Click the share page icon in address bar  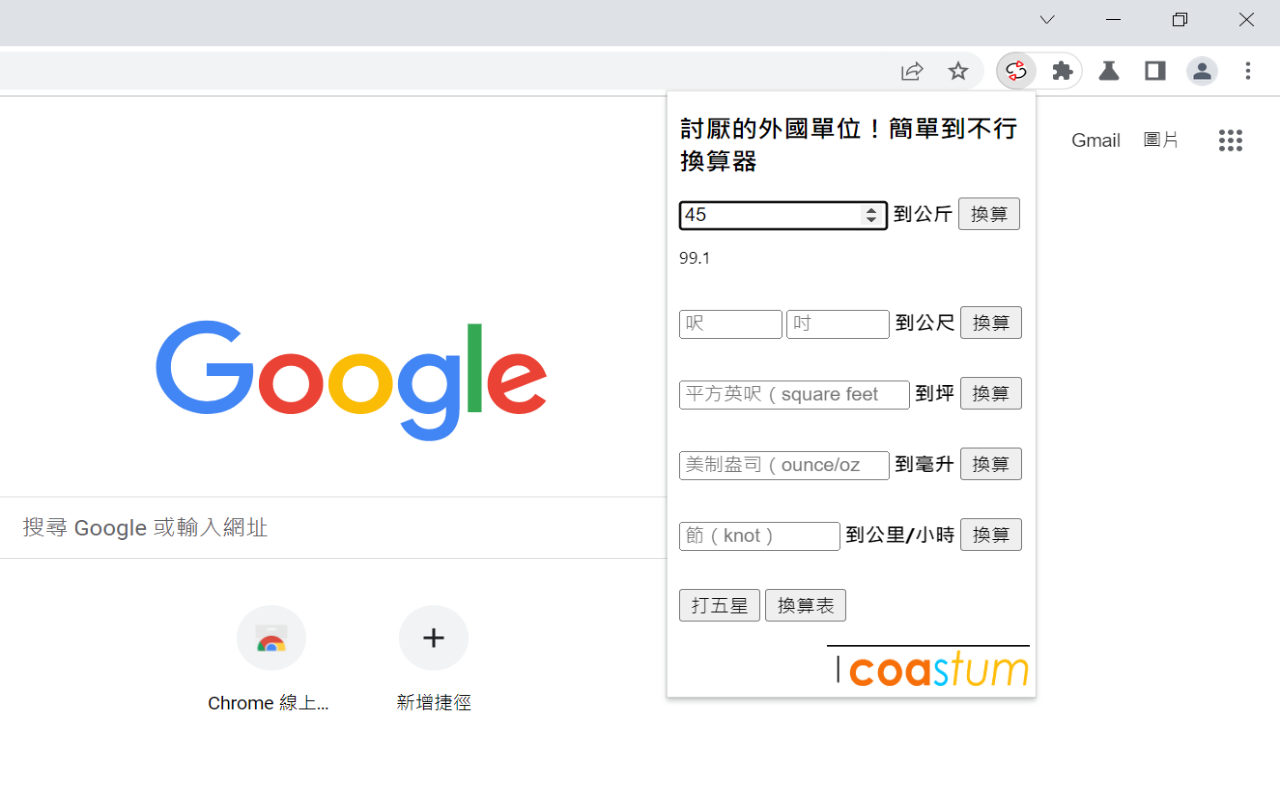pos(912,71)
